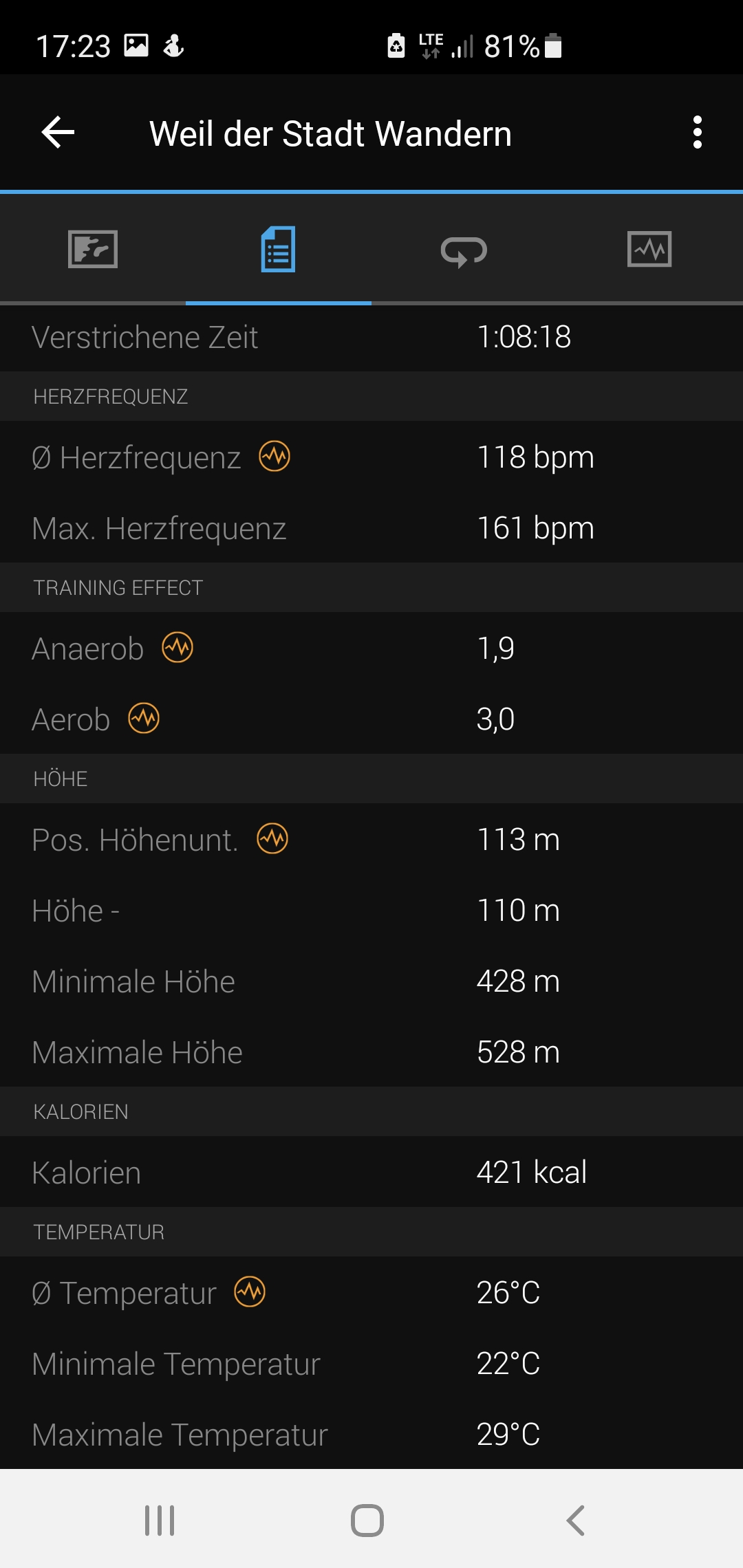Tap info icon beside Ø Temperatur

tap(250, 1292)
